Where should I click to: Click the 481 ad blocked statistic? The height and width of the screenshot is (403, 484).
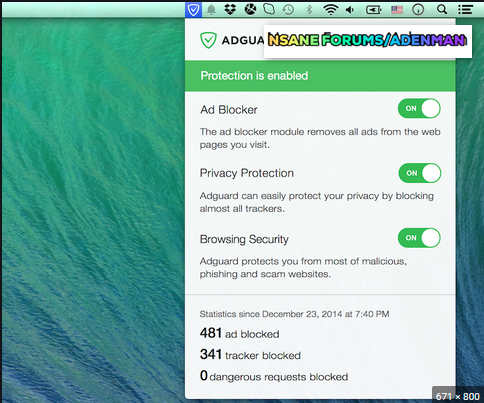tap(239, 333)
